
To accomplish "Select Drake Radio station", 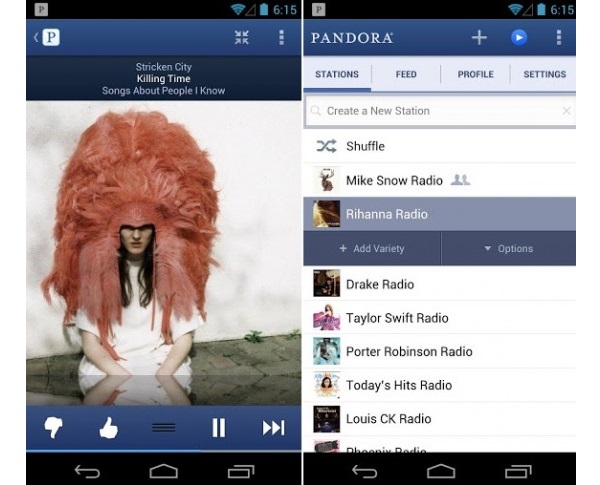I will coord(440,284).
